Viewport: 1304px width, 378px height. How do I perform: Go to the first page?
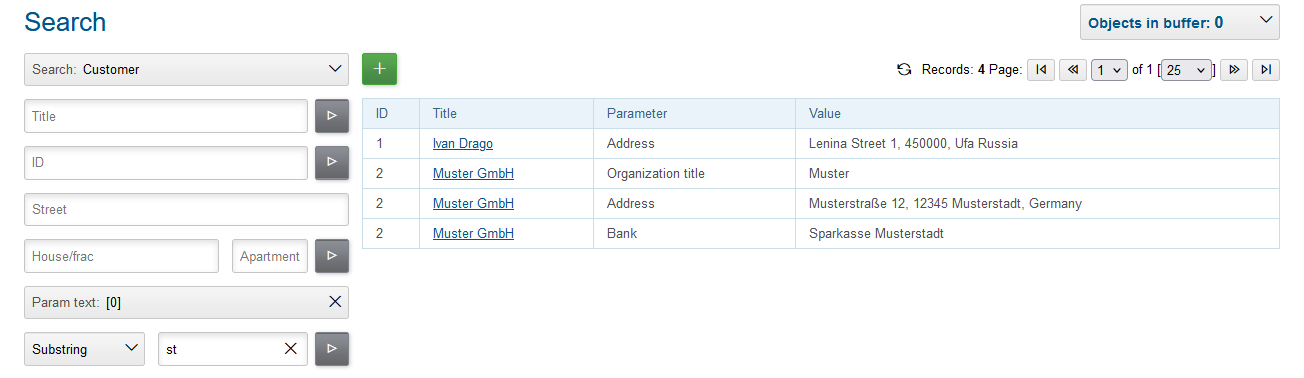1041,70
